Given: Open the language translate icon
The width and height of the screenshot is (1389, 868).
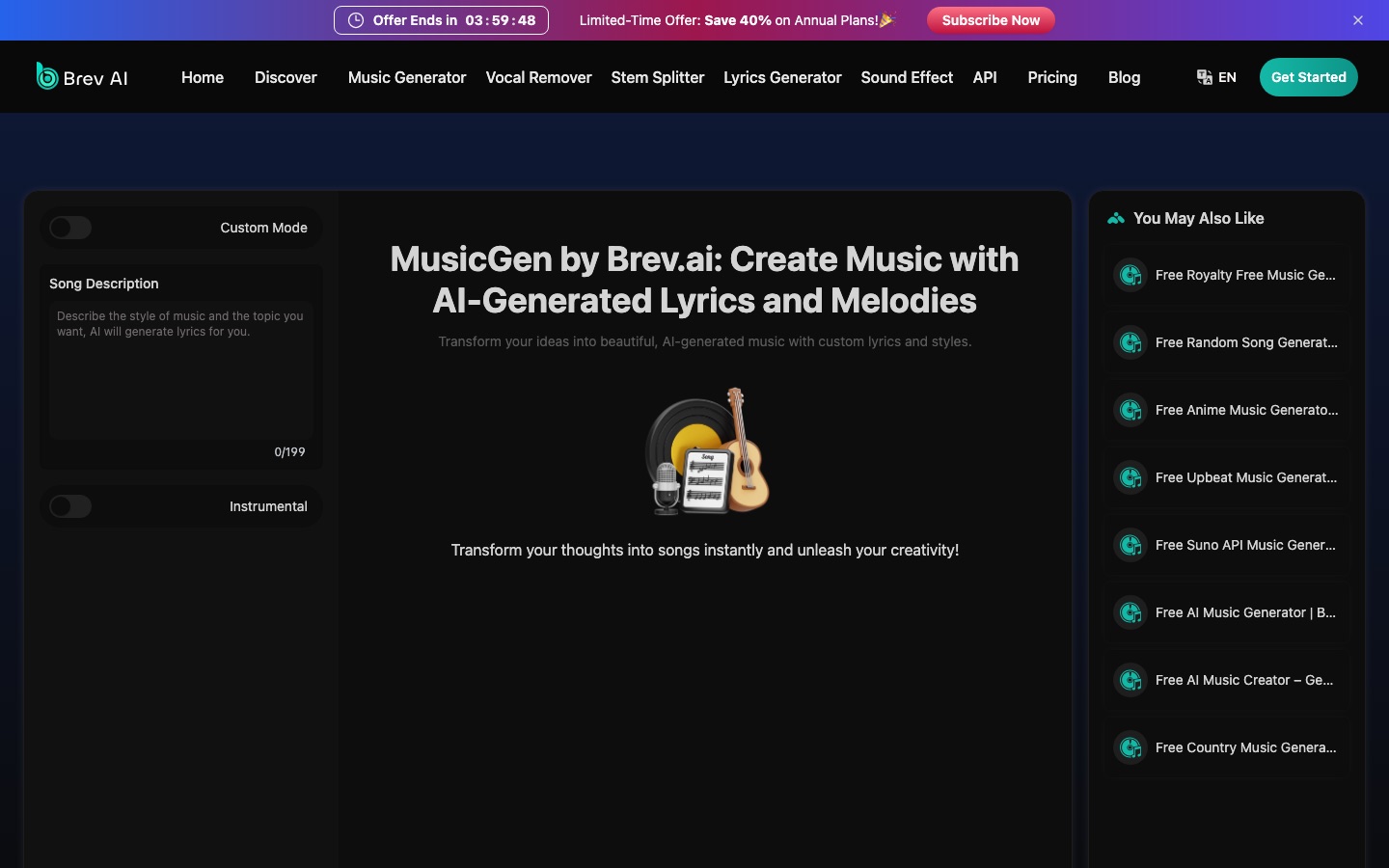Looking at the screenshot, I should 1205,77.
